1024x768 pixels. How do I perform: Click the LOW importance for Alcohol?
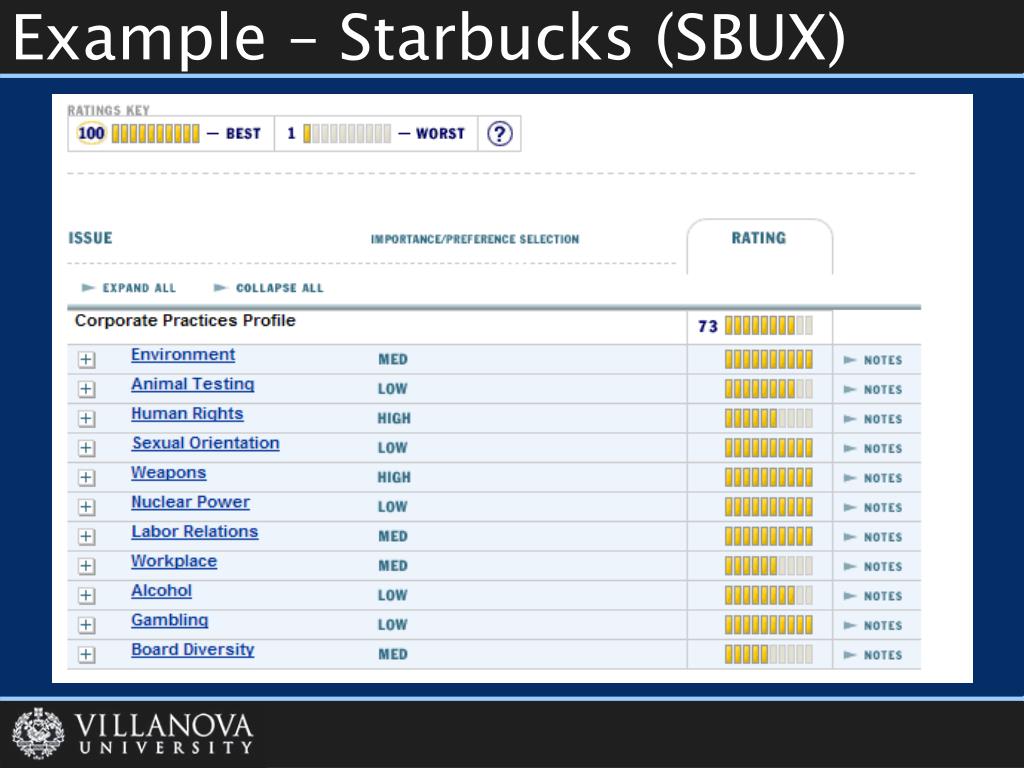[x=392, y=596]
